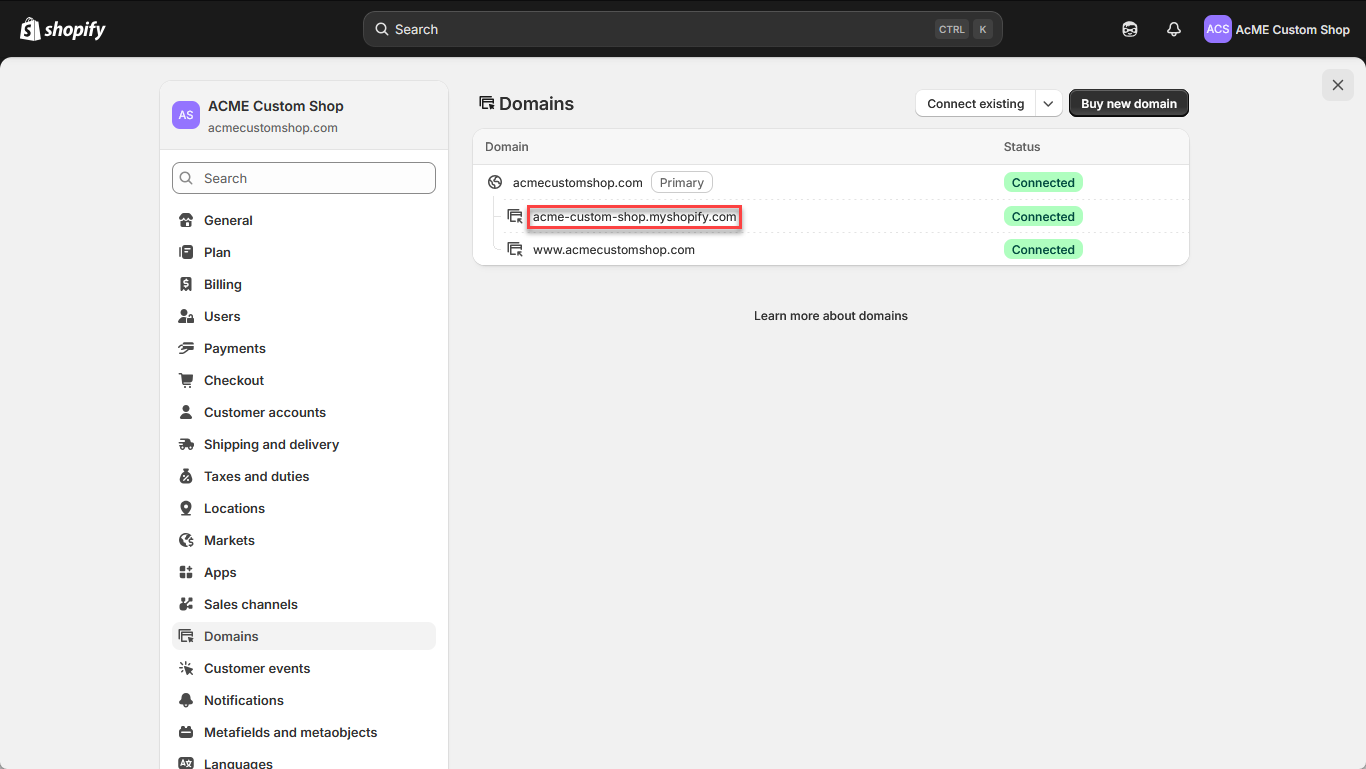Click the Buy new domain button
This screenshot has width=1366, height=769.
click(x=1129, y=103)
